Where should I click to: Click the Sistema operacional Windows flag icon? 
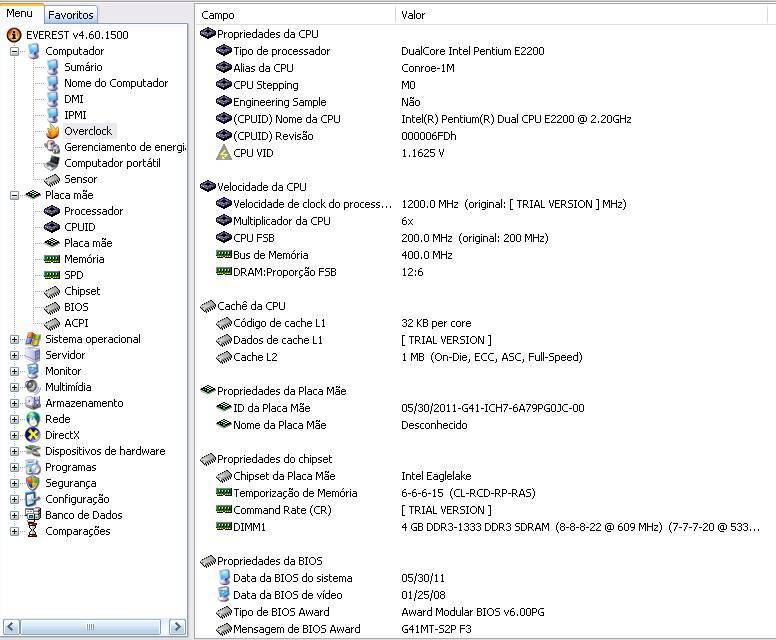coord(33,339)
